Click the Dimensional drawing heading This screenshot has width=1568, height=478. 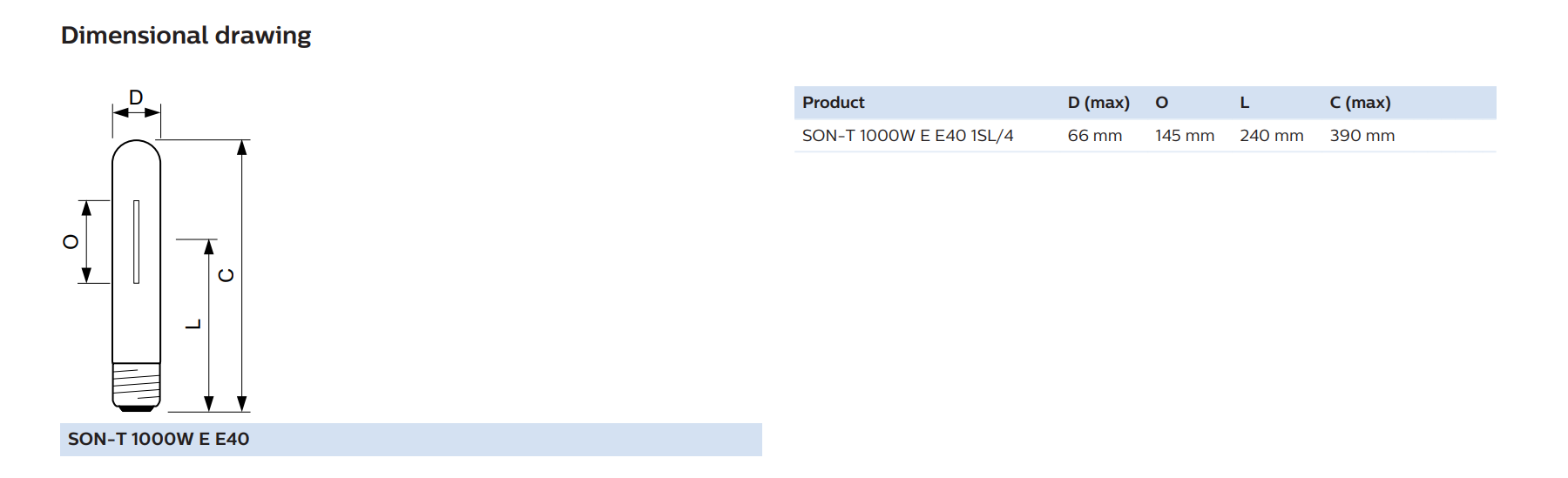pos(186,36)
